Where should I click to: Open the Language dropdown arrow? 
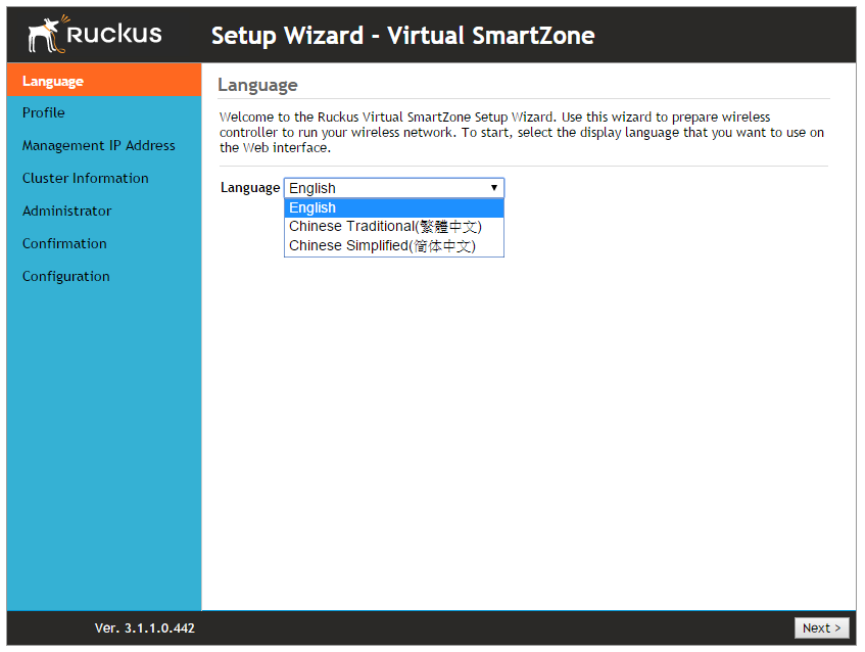click(x=494, y=188)
